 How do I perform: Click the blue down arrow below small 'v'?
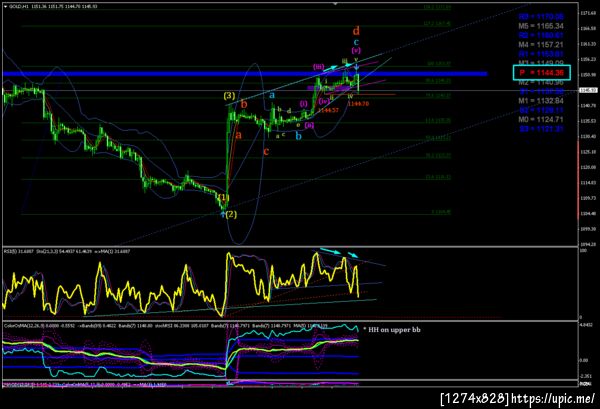357,68
